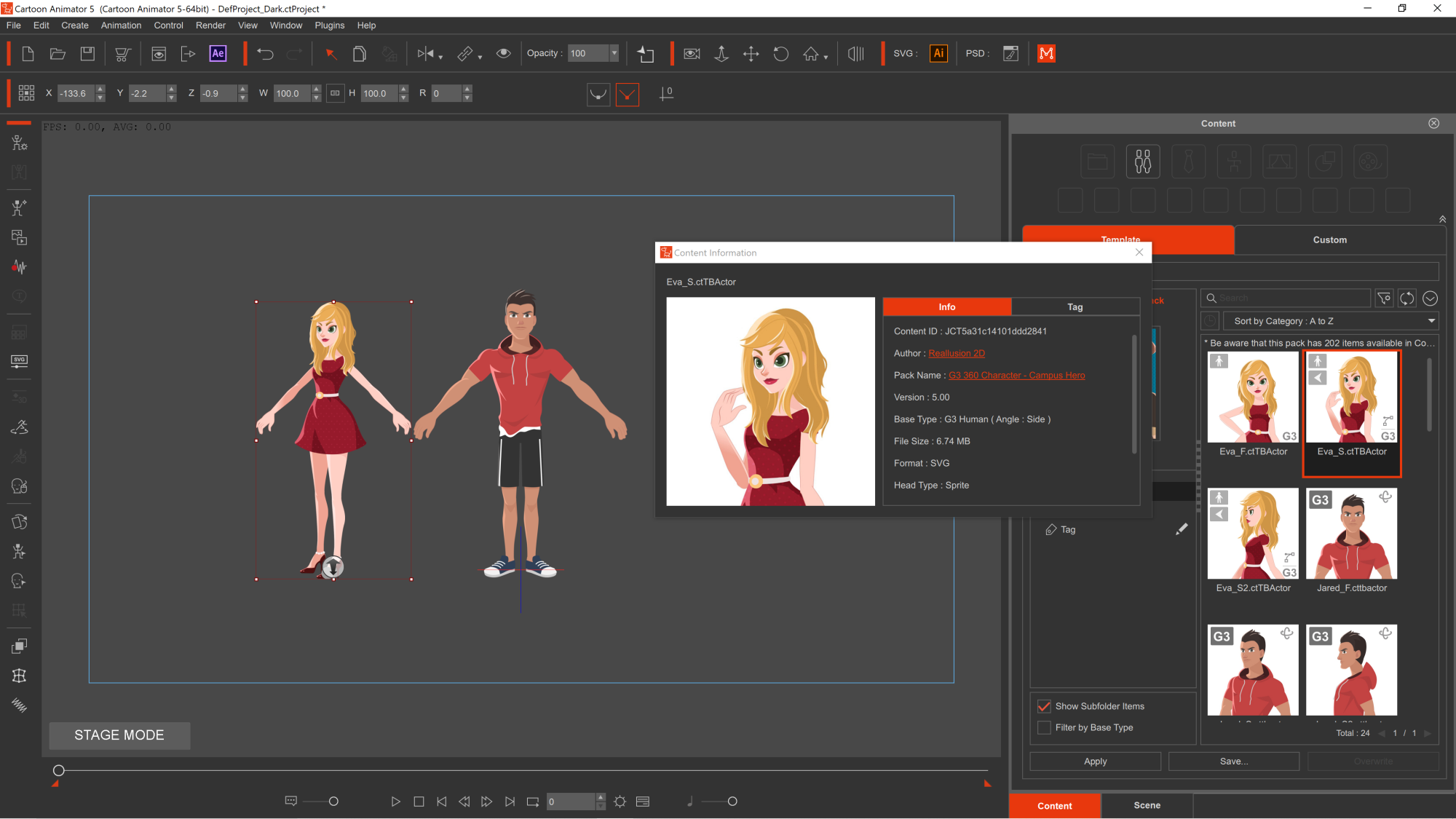
Task: Toggle the eye visibility icon in toolbar
Action: pyautogui.click(x=503, y=53)
